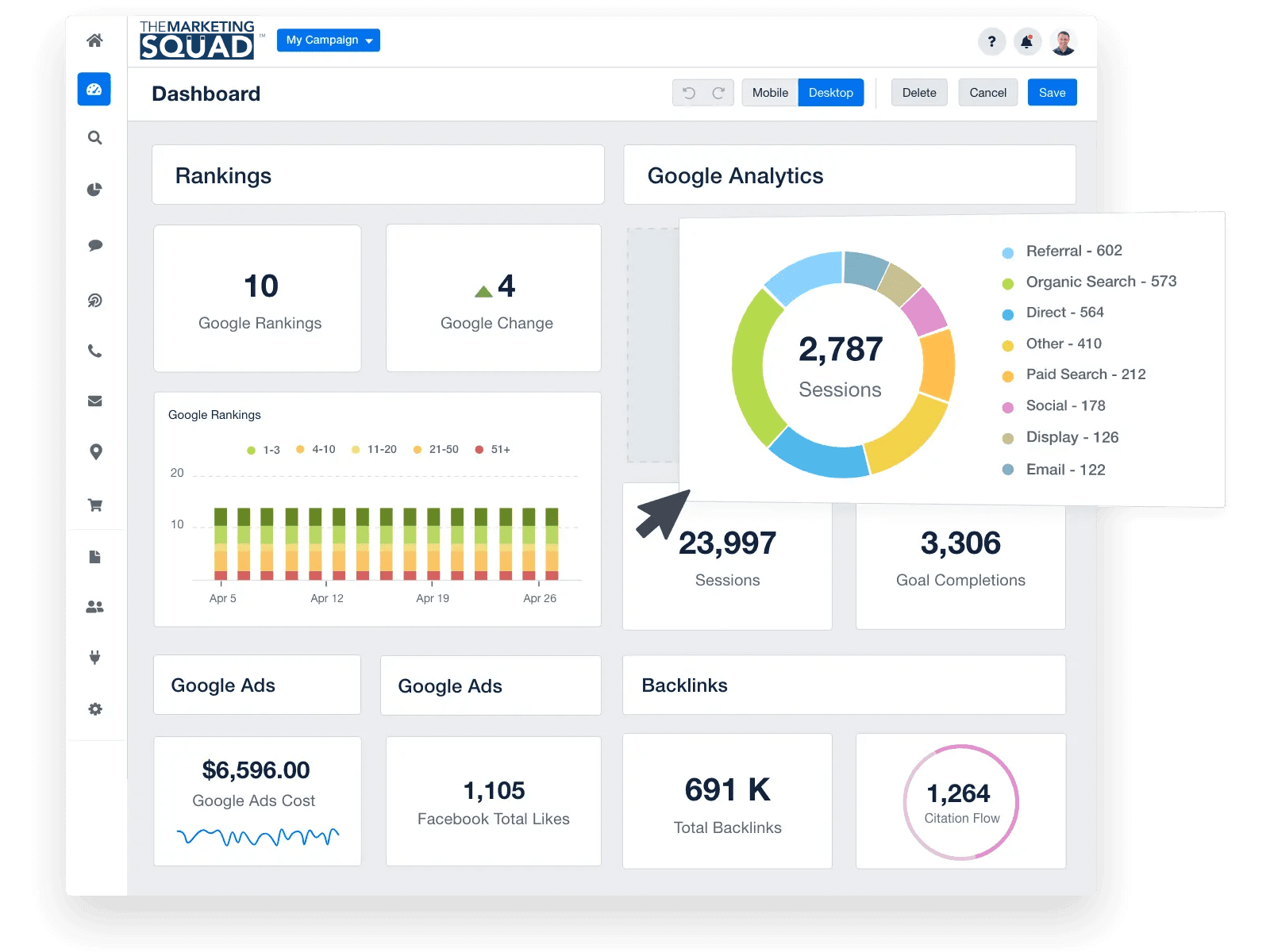This screenshot has height=952, width=1270.
Task: Open the user profile avatar menu
Action: (x=1063, y=41)
